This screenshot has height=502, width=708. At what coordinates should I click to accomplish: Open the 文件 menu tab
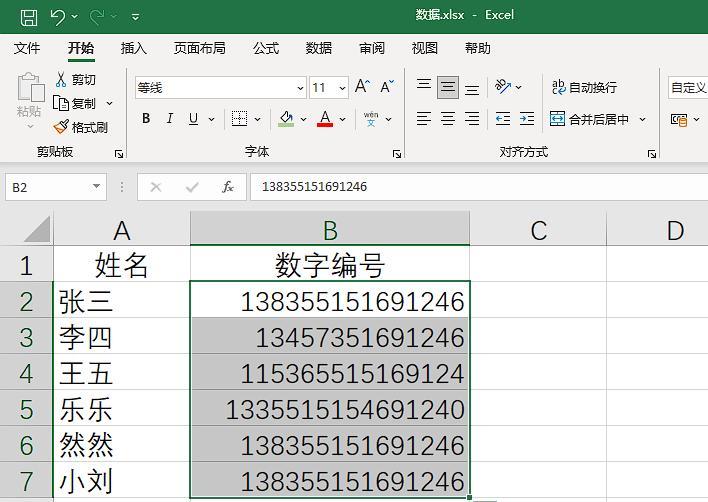[x=27, y=48]
